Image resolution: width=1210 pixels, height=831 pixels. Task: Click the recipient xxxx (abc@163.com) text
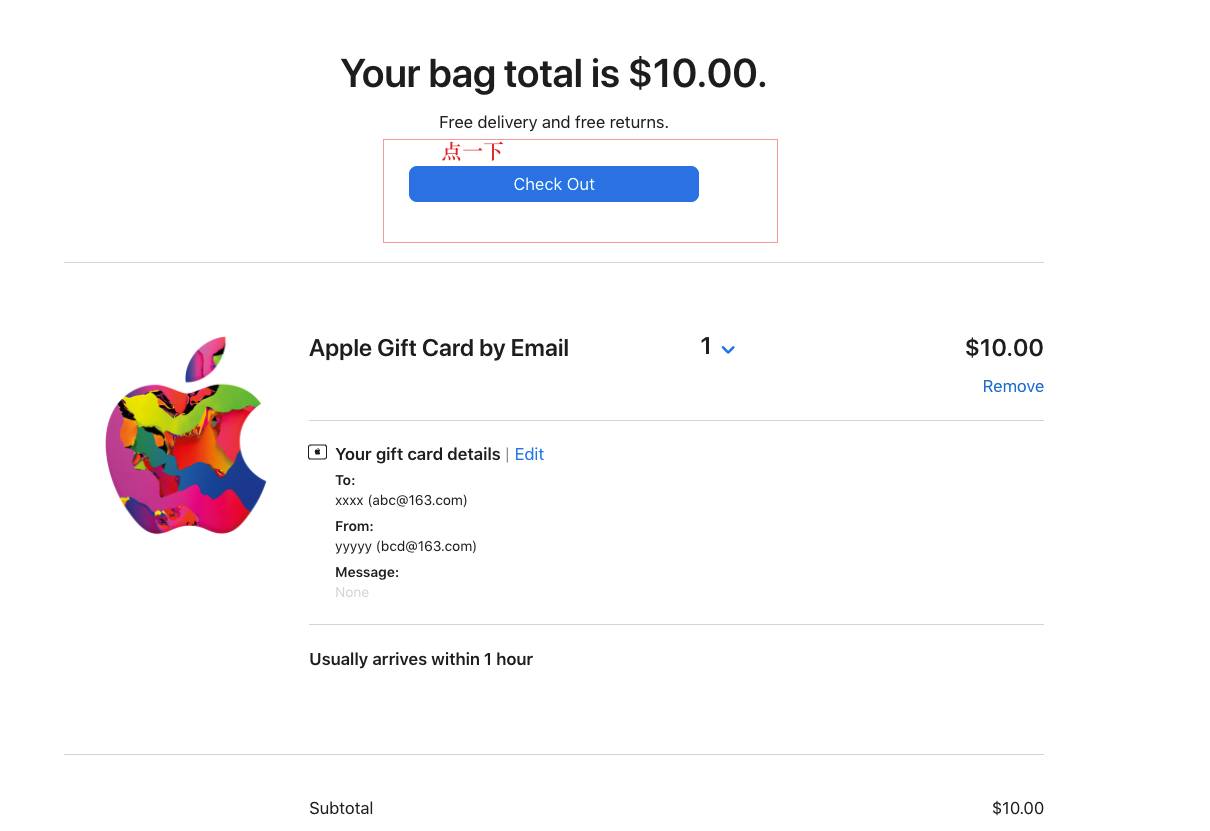coord(401,500)
